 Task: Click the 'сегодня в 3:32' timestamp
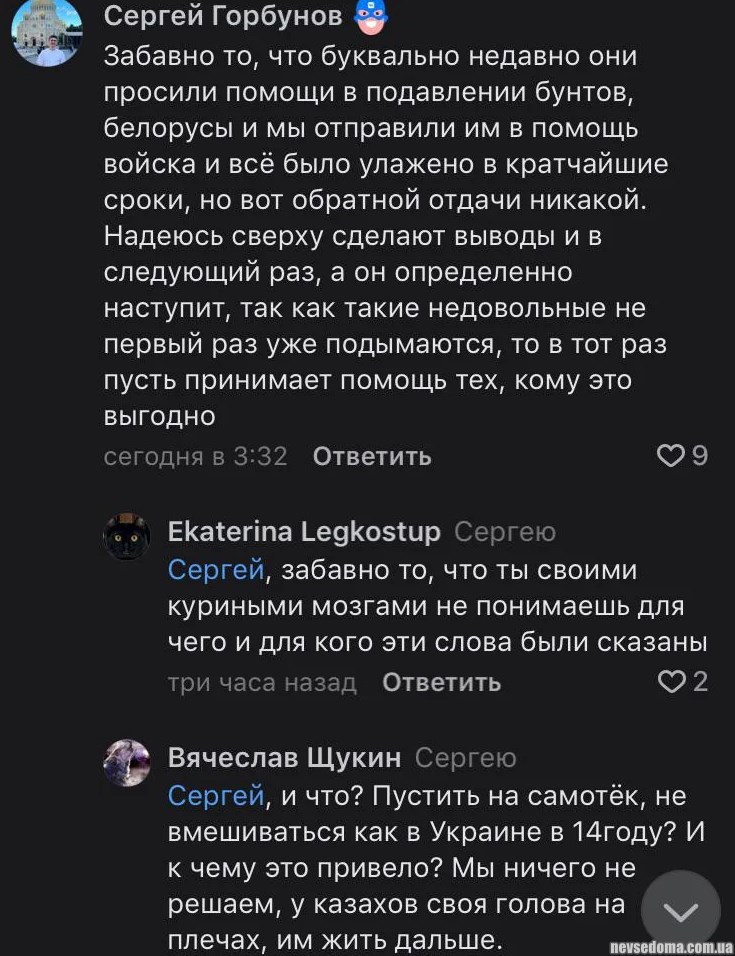pyautogui.click(x=196, y=457)
